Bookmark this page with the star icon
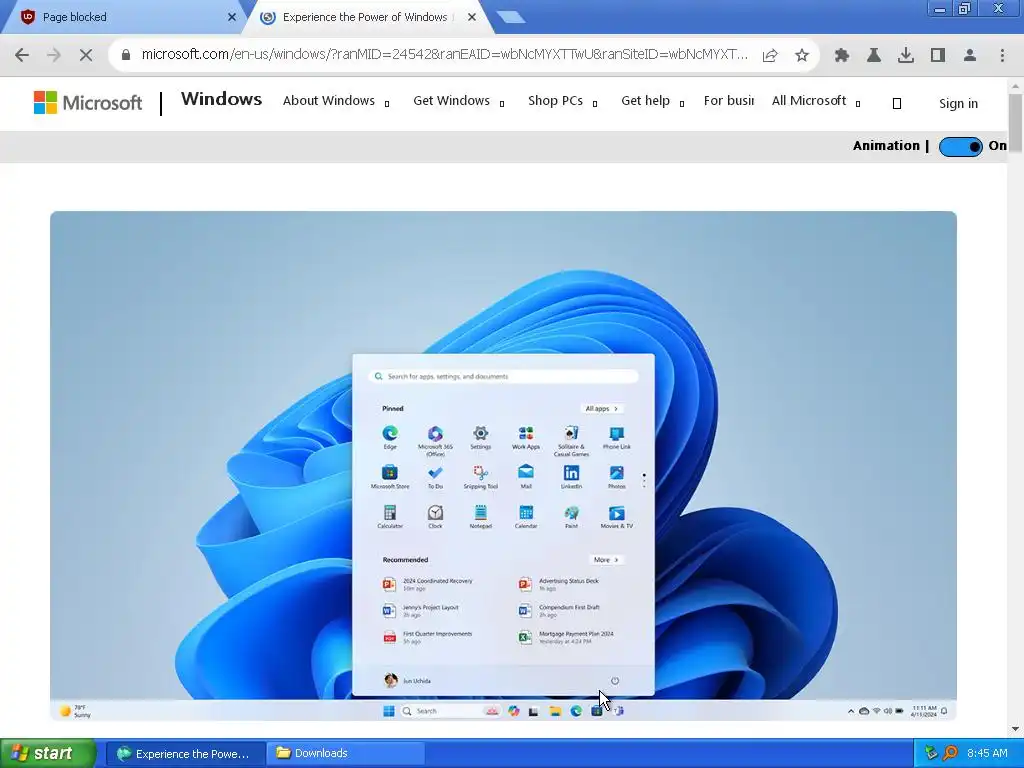Image resolution: width=1024 pixels, height=768 pixels. [802, 56]
